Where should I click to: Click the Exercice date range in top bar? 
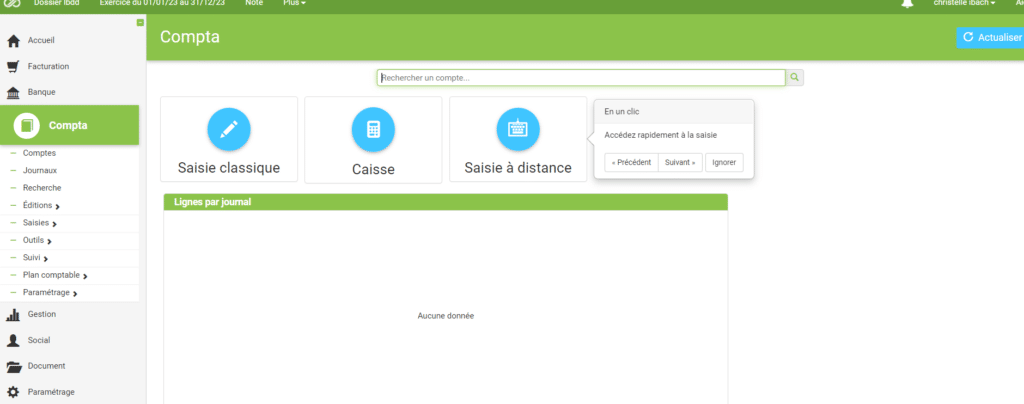pos(162,3)
